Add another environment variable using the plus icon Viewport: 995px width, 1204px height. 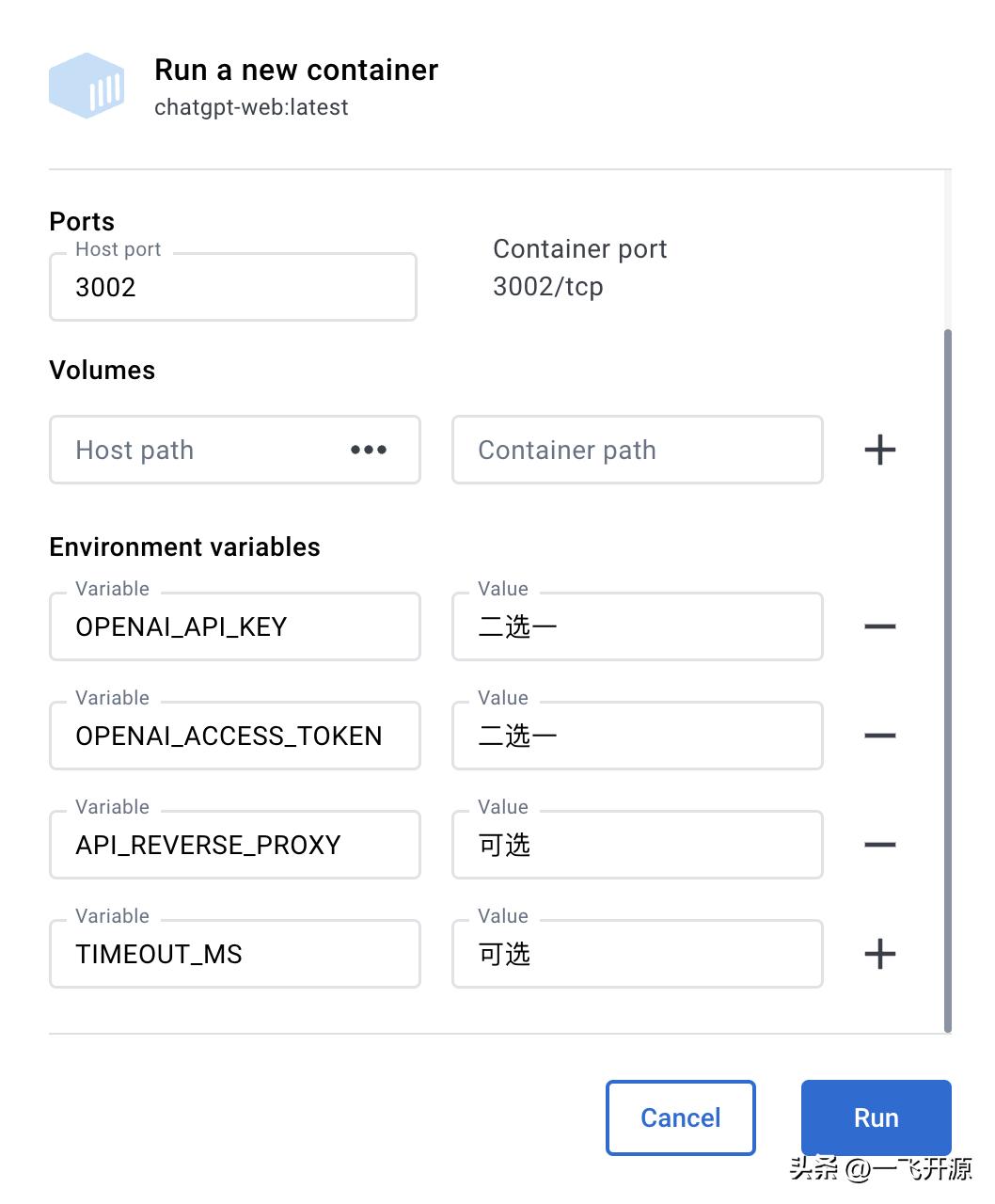[x=879, y=954]
